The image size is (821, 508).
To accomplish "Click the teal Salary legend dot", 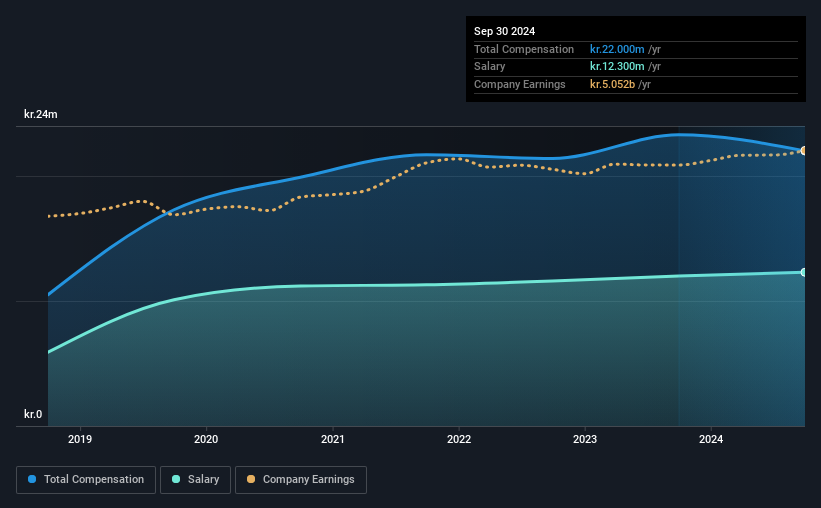I will pos(176,479).
